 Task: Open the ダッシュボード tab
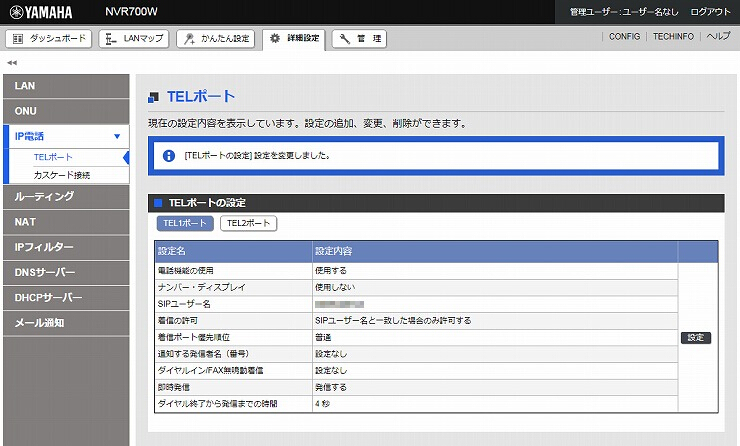coord(49,39)
